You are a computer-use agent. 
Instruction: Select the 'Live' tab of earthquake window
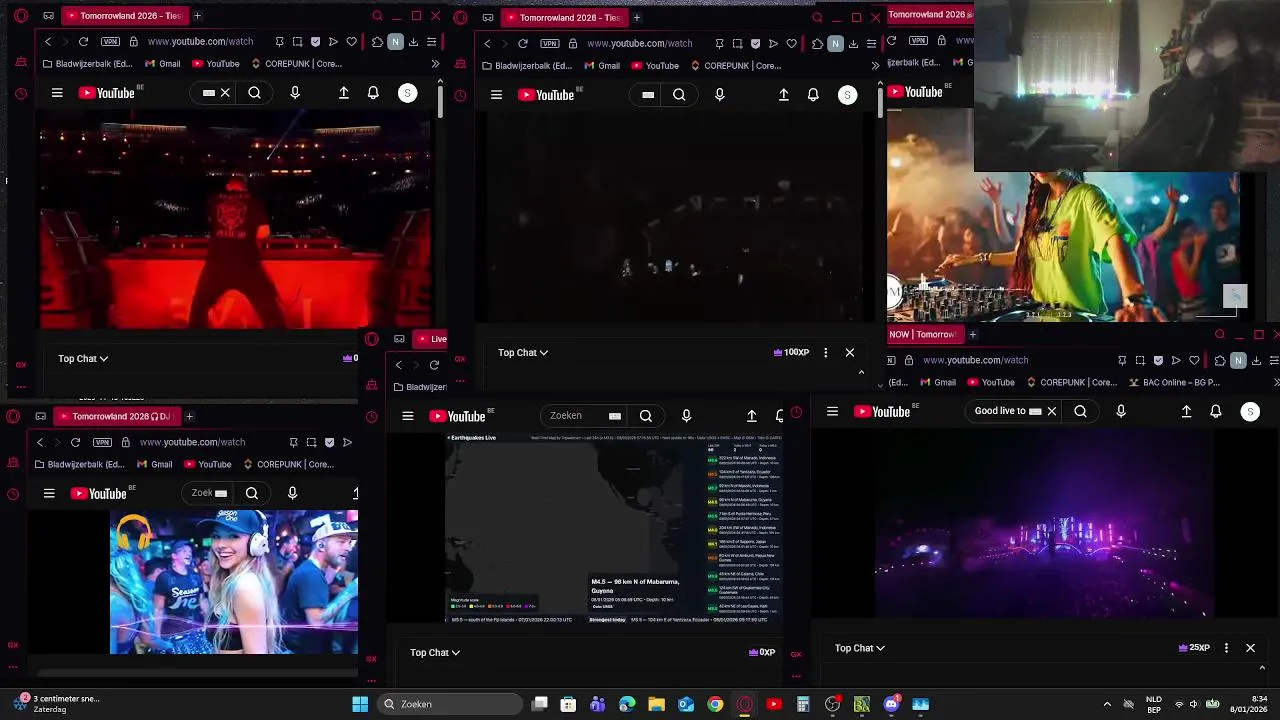click(431, 339)
